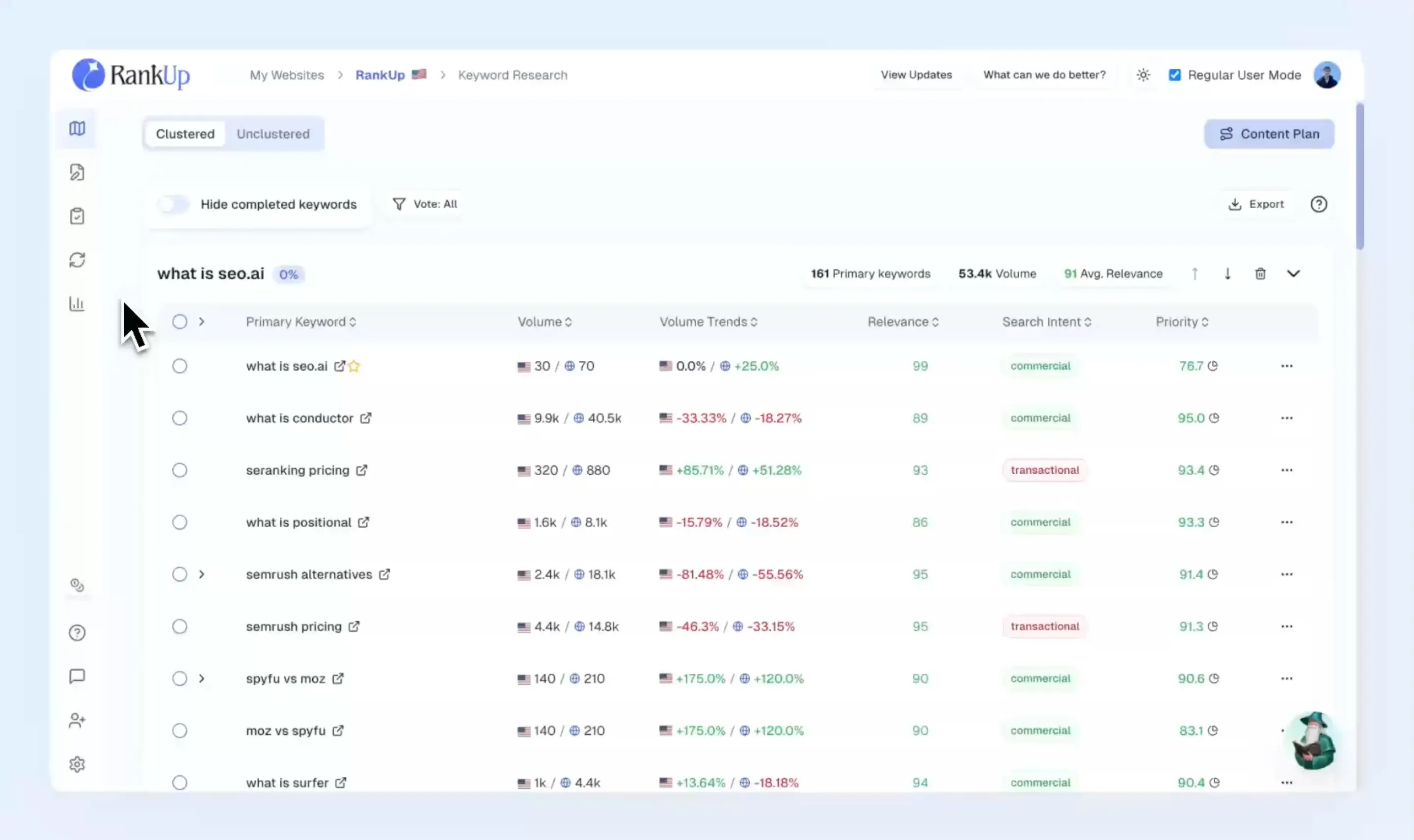Delete the 'what is seo.ai' cluster with the trash icon
1414x840 pixels.
[x=1260, y=274]
